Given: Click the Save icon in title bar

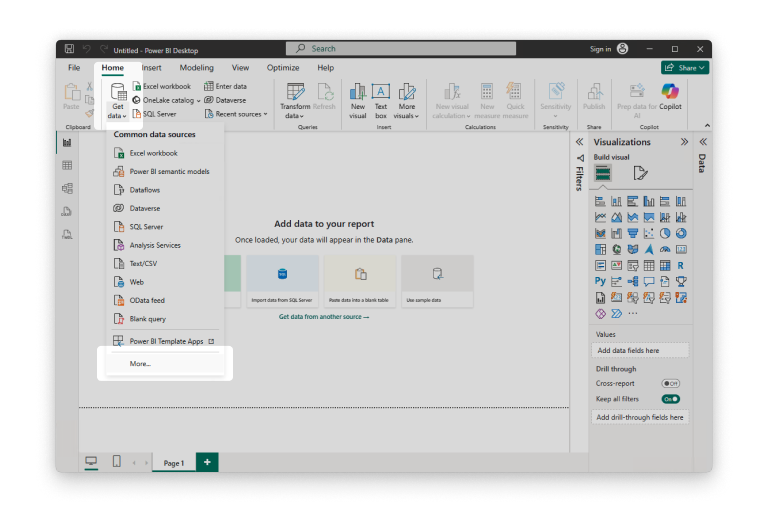Looking at the screenshot, I should pyautogui.click(x=69, y=49).
